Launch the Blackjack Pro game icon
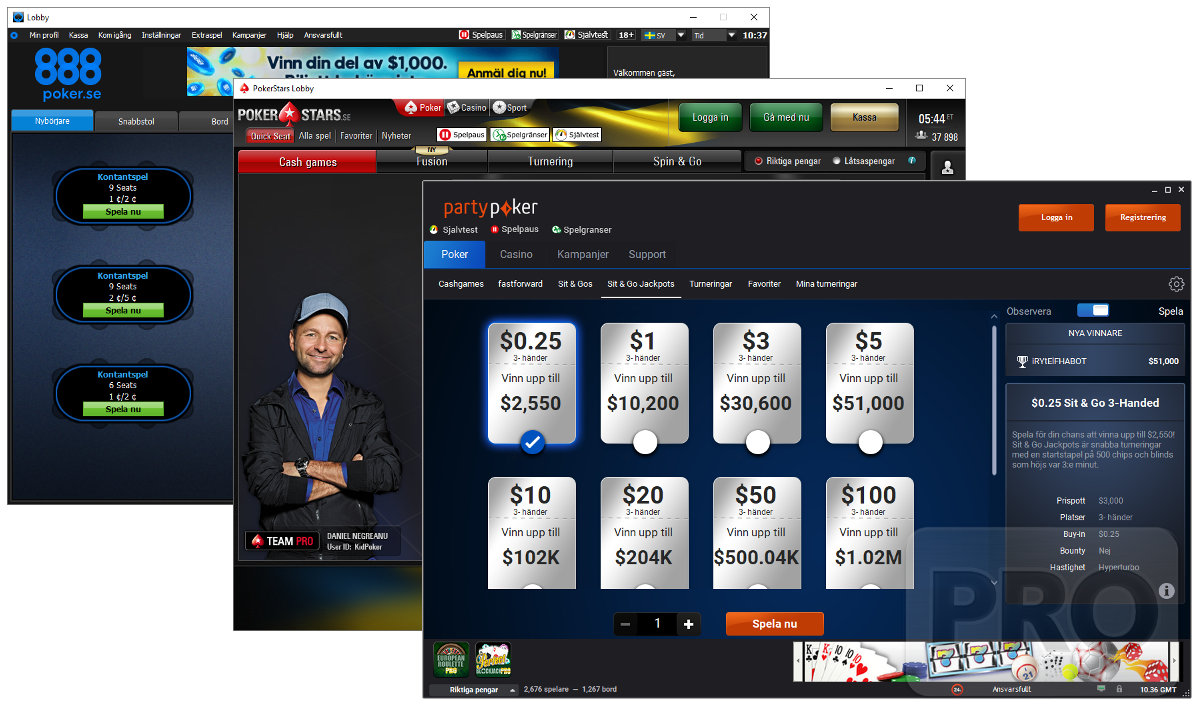This screenshot has width=1200, height=704. pos(493,660)
